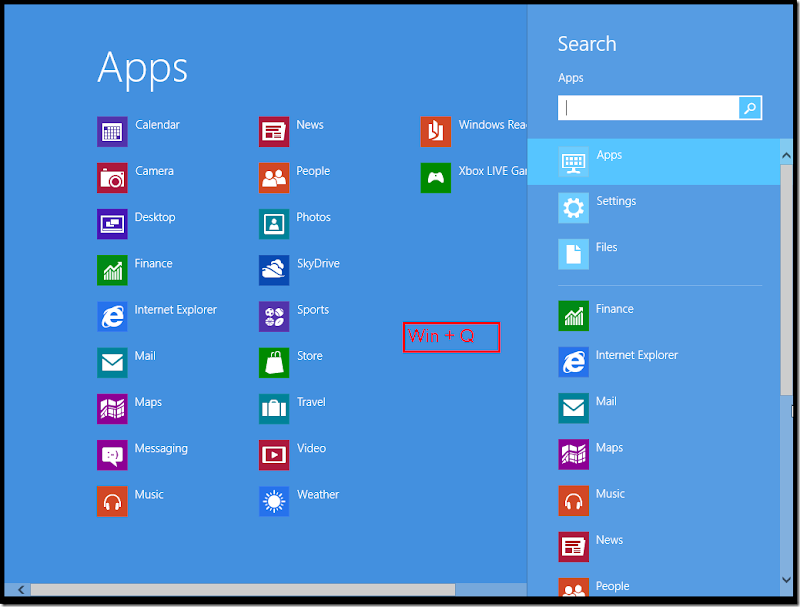Open Finance icon in the Apps list
800x607 pixels.
[x=112, y=270]
